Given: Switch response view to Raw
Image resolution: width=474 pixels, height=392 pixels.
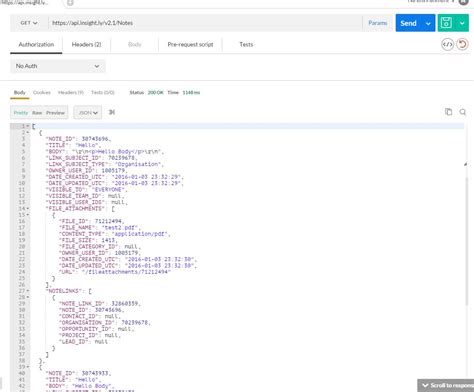Looking at the screenshot, I should (37, 113).
